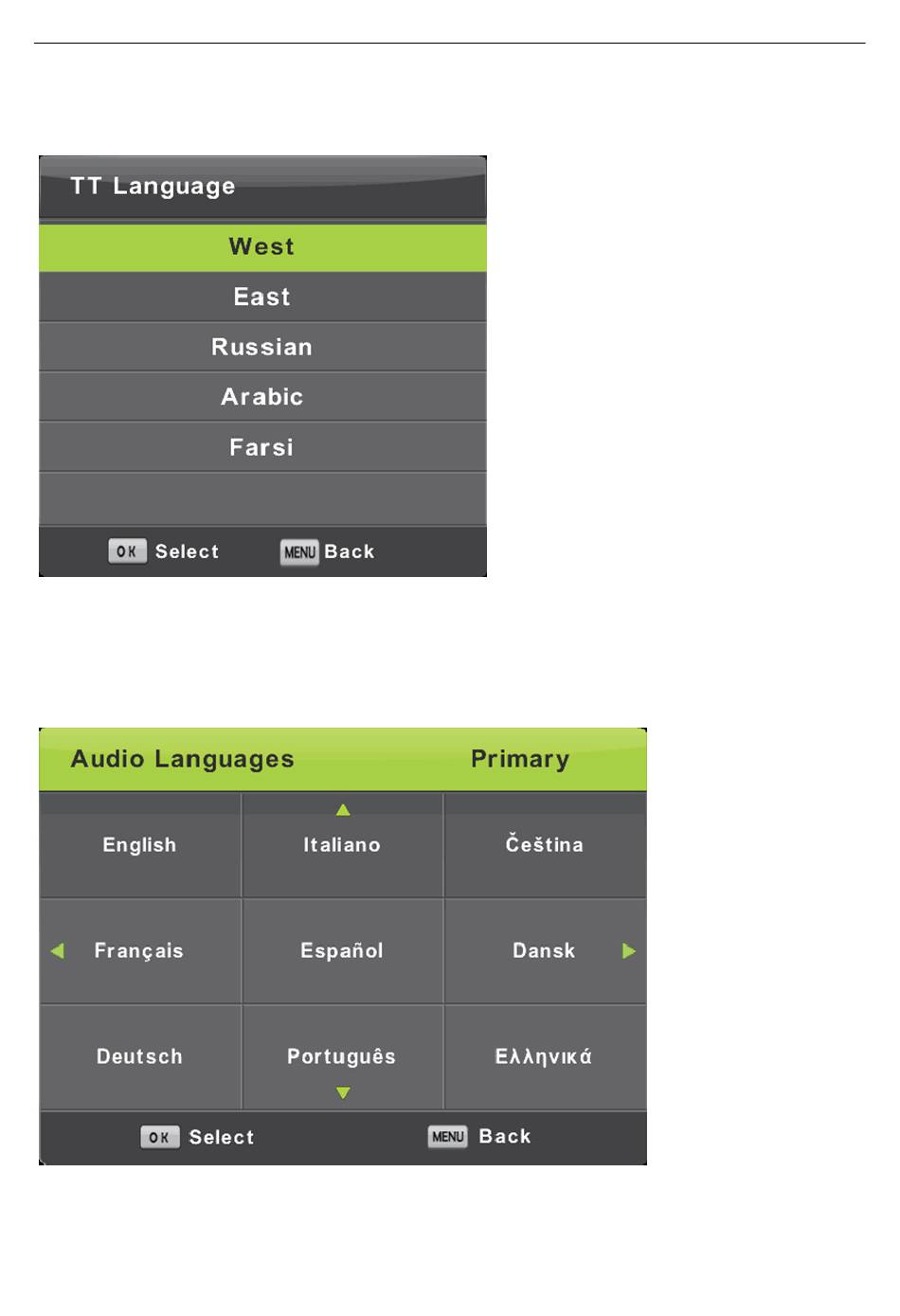Click down arrow below Português
Screen dimensions: 900x1316
coord(343,1093)
